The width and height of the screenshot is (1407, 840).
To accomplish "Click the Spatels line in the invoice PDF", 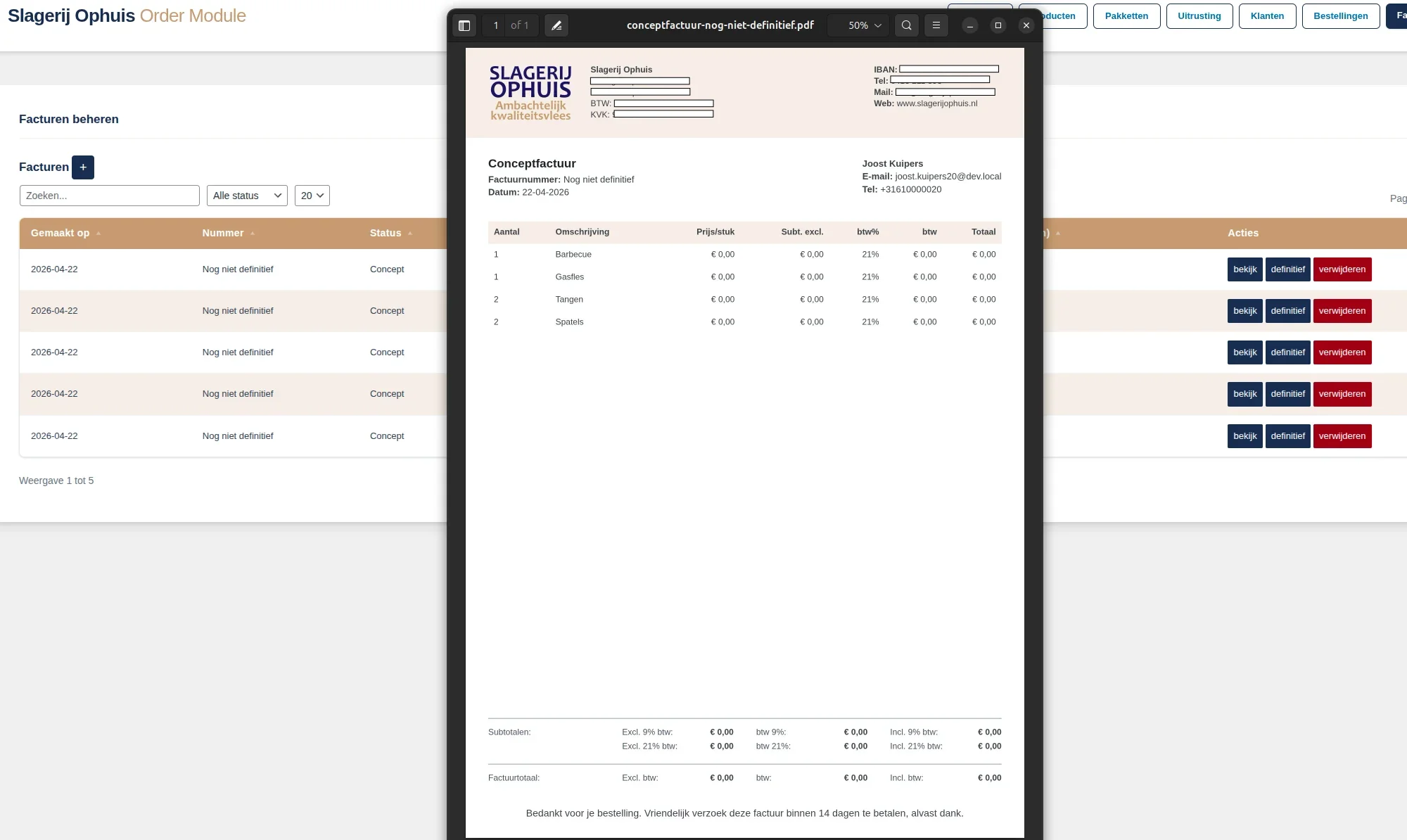I will pos(744,322).
